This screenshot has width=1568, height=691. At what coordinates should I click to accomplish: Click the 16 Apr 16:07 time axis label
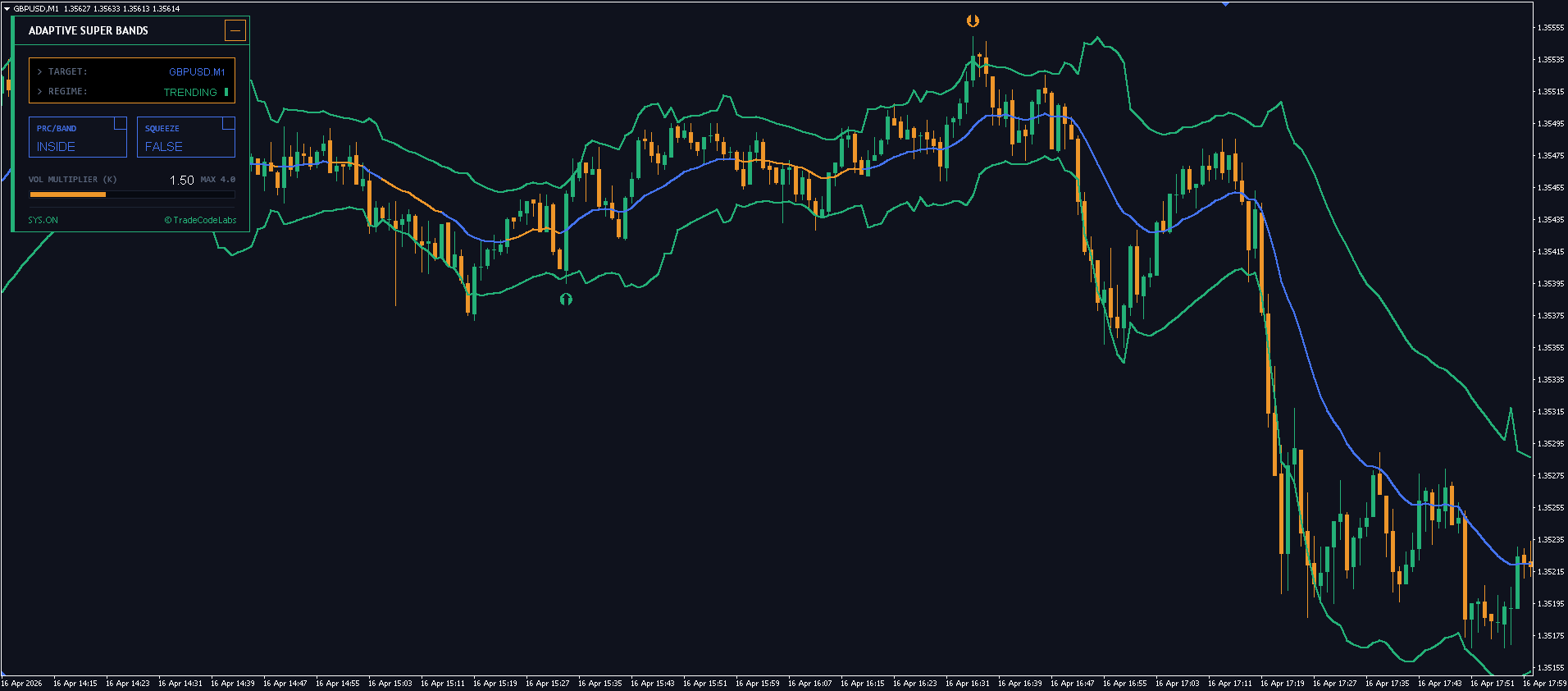(x=809, y=683)
